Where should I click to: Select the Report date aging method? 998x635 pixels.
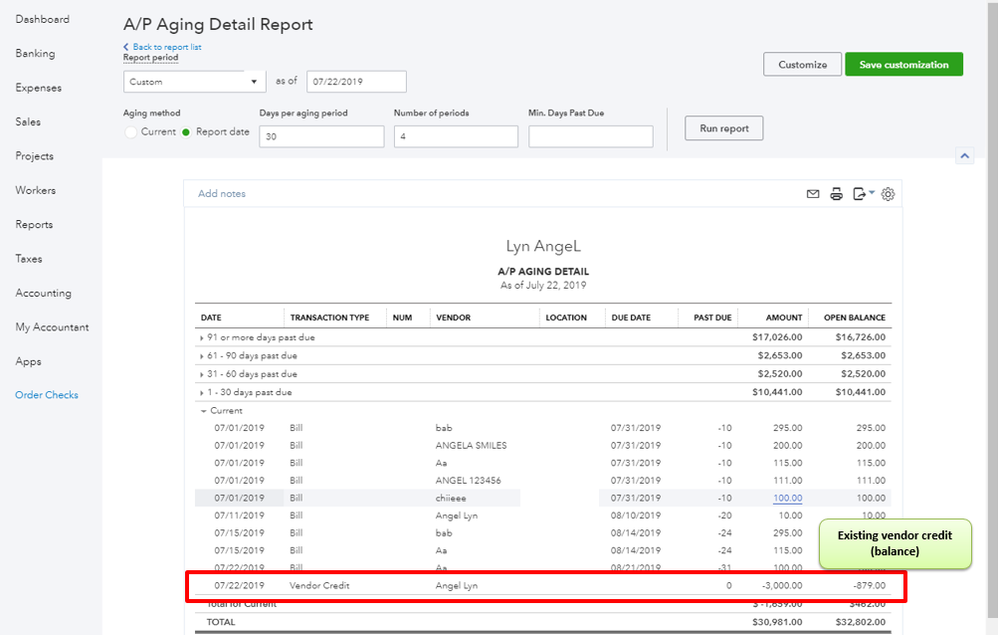186,132
